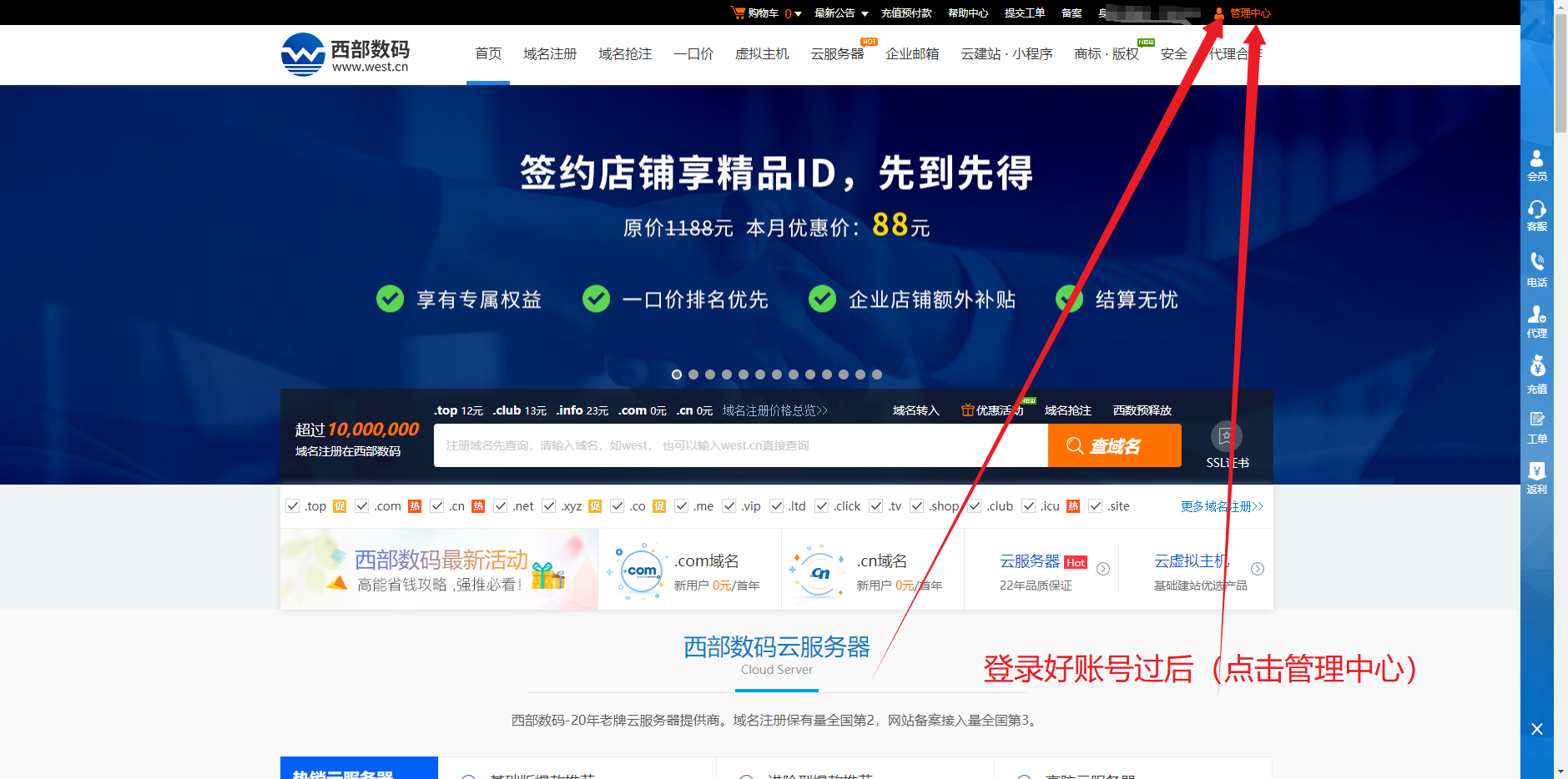Image resolution: width=1568 pixels, height=779 pixels.
Task: Open the 工单 ticket sidebar icon
Action: point(1537,428)
